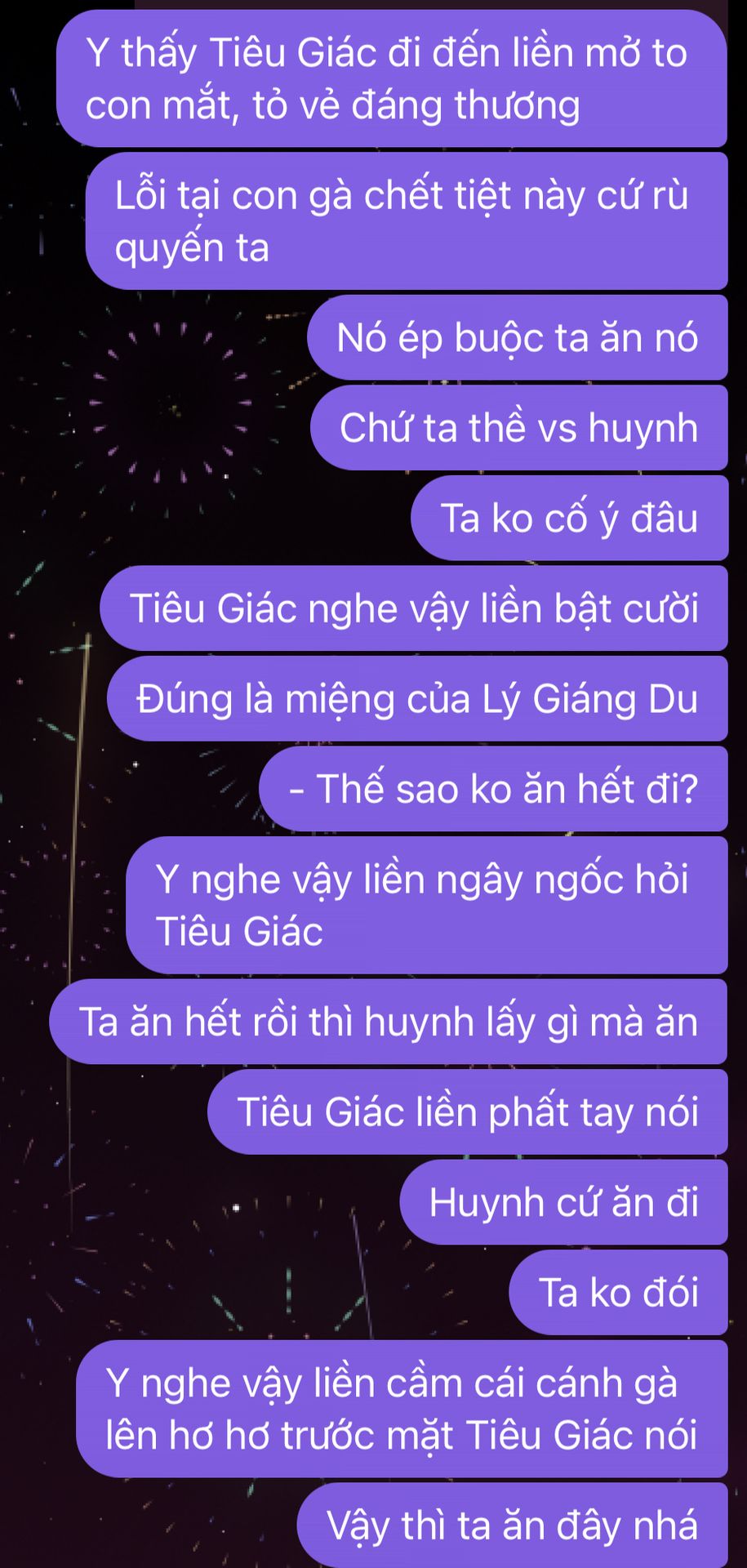The height and width of the screenshot is (1568, 747).
Task: Select the "Ta ko cố ý đâu" bubble
Action: tap(569, 518)
